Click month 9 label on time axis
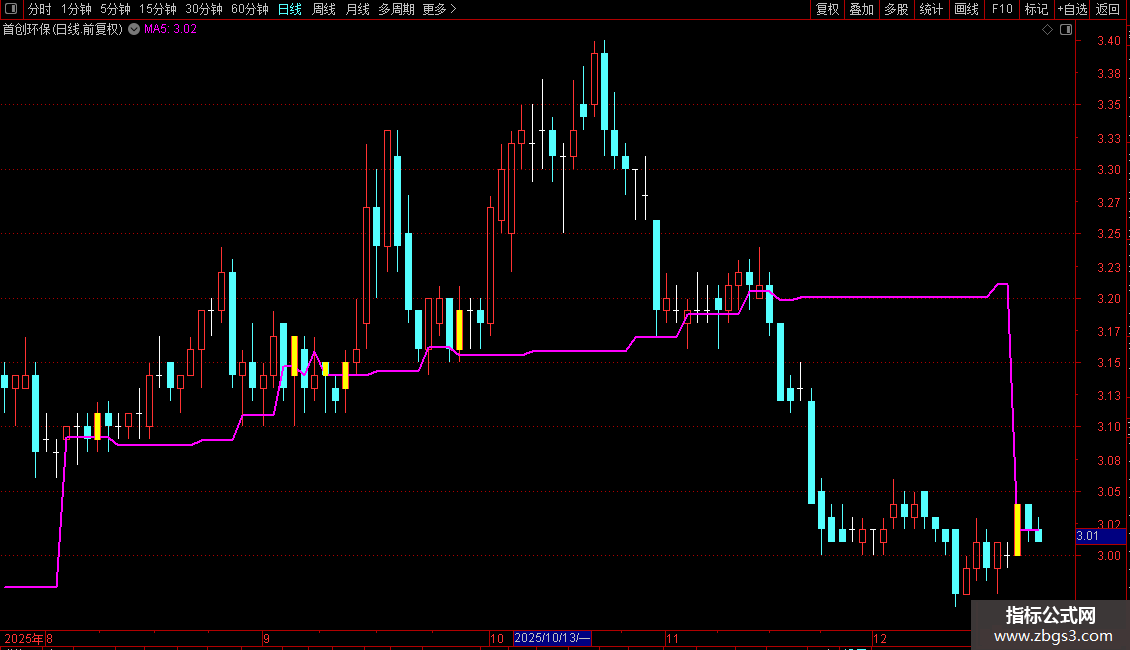 (266, 638)
